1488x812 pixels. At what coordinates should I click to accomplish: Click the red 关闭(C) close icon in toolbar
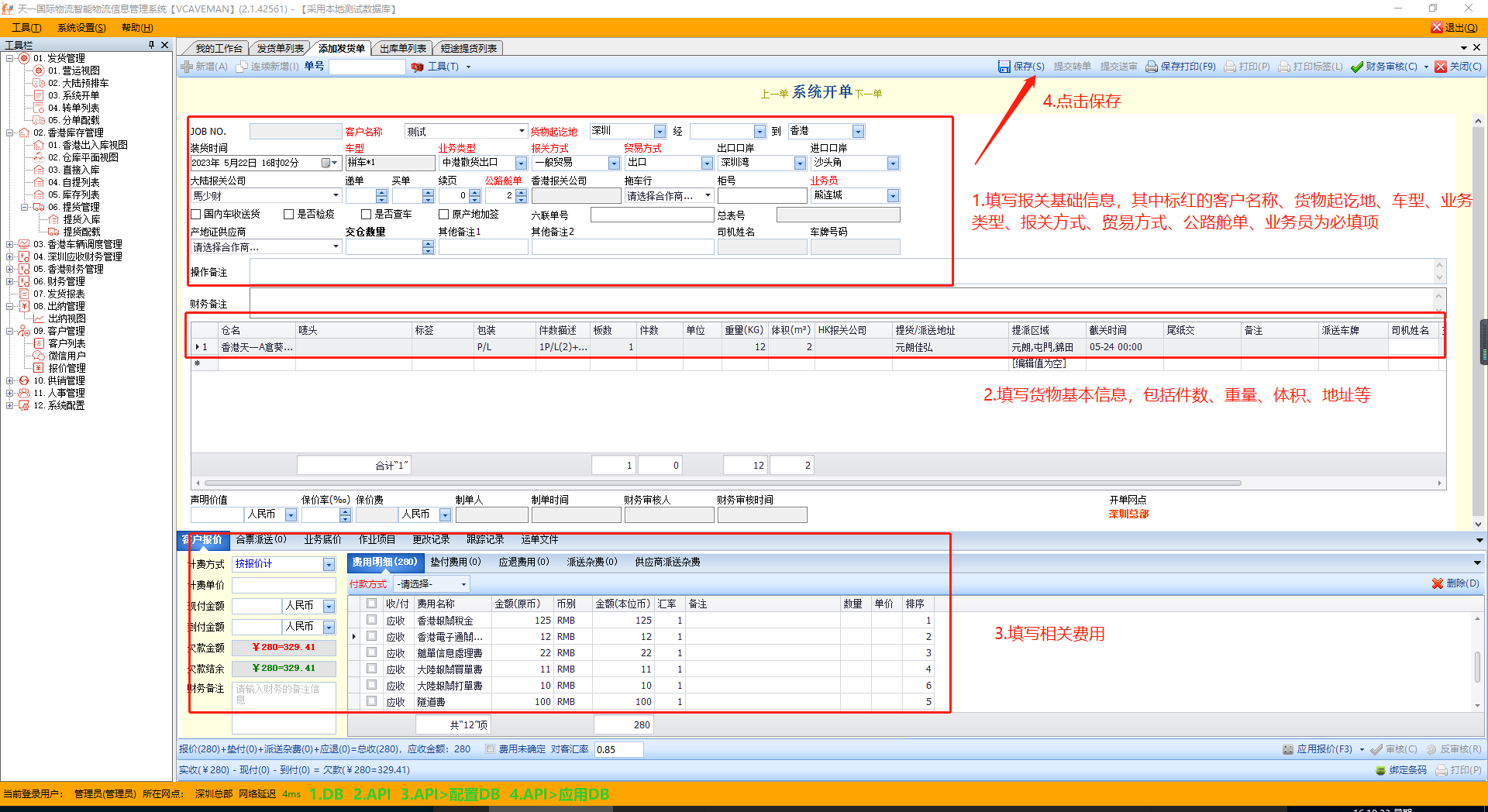[1441, 67]
